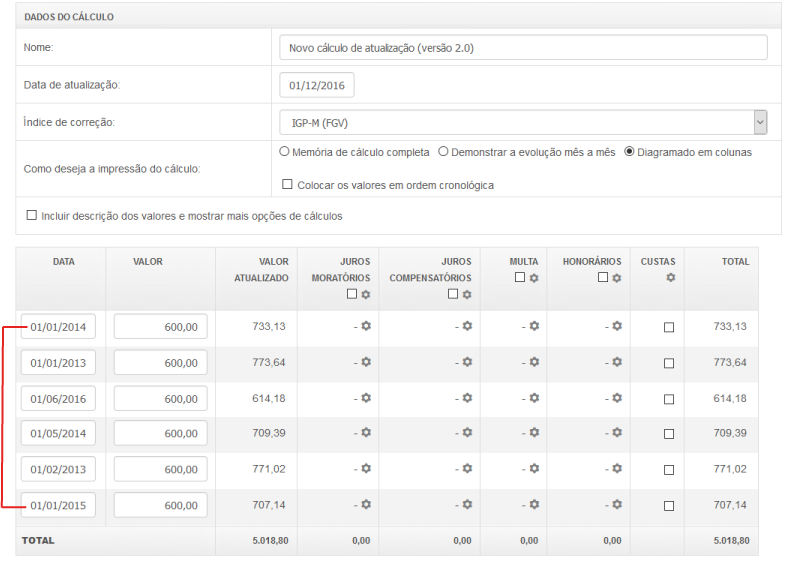Click Juros Compensatórios gear for row 01/05/2014

coord(467,432)
